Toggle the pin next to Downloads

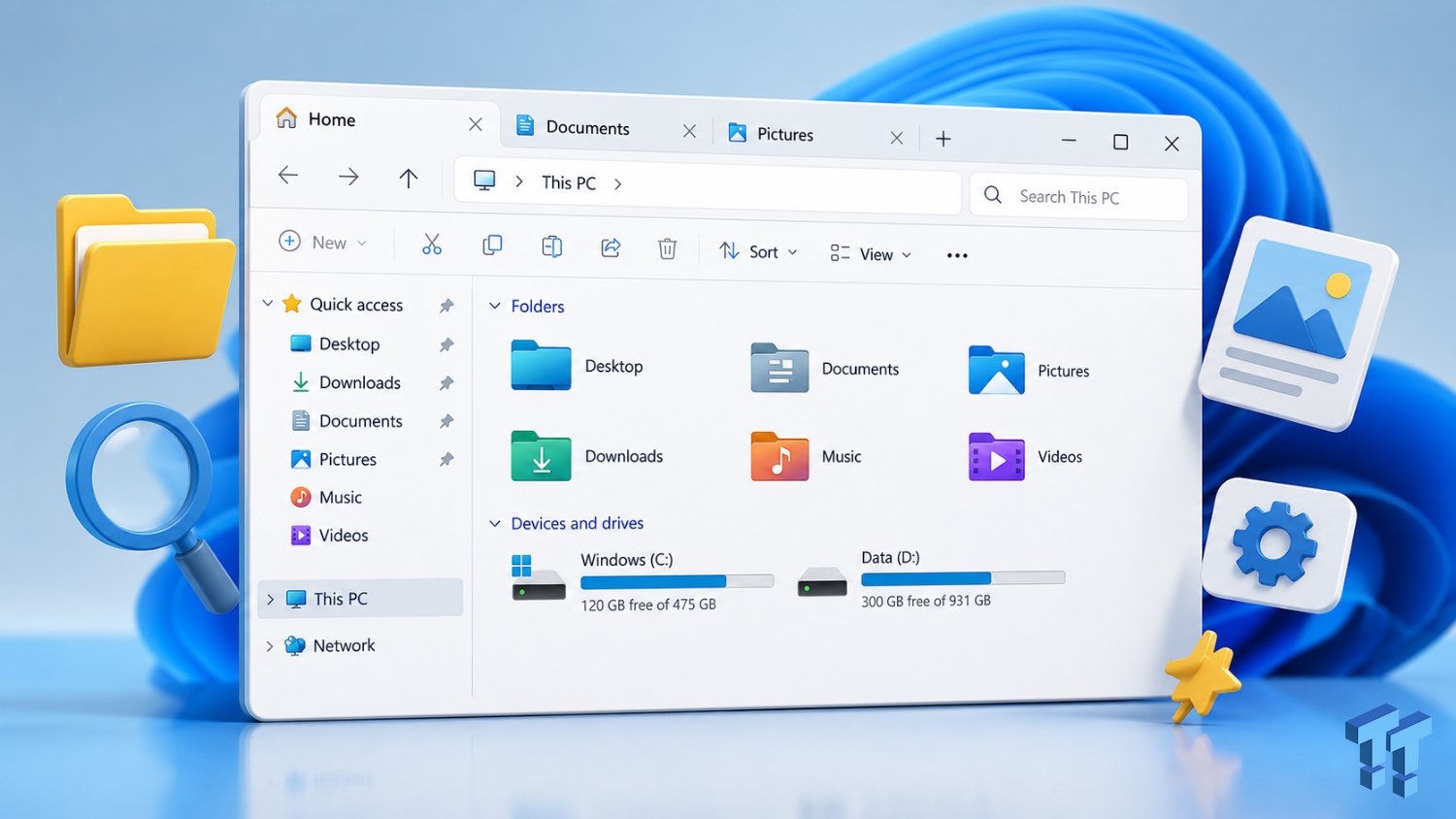pyautogui.click(x=447, y=383)
